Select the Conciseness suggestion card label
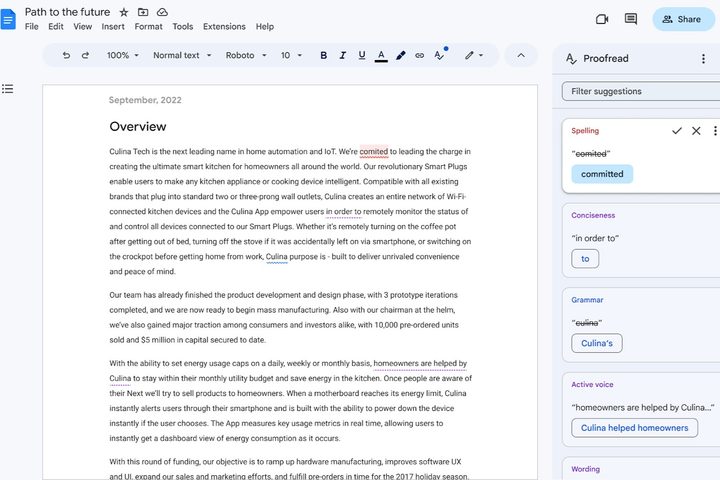This screenshot has width=720, height=480. [x=593, y=215]
